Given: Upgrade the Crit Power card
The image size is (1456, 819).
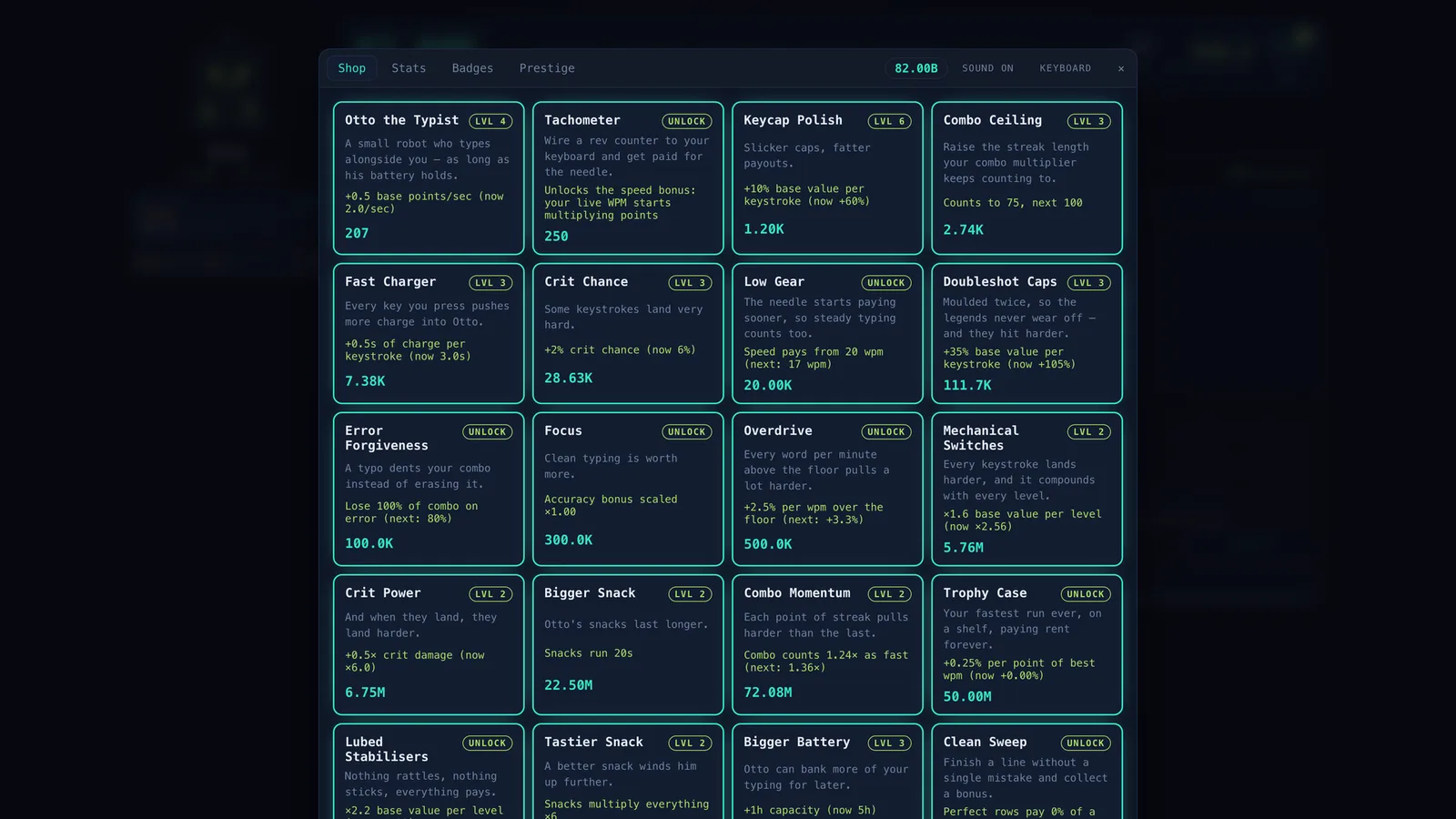Looking at the screenshot, I should pos(429,644).
